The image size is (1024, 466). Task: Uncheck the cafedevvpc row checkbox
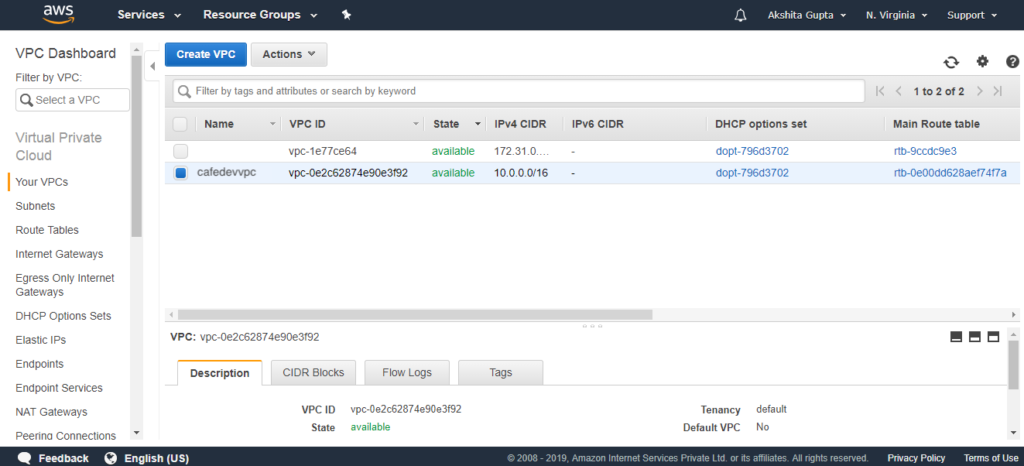pos(180,173)
